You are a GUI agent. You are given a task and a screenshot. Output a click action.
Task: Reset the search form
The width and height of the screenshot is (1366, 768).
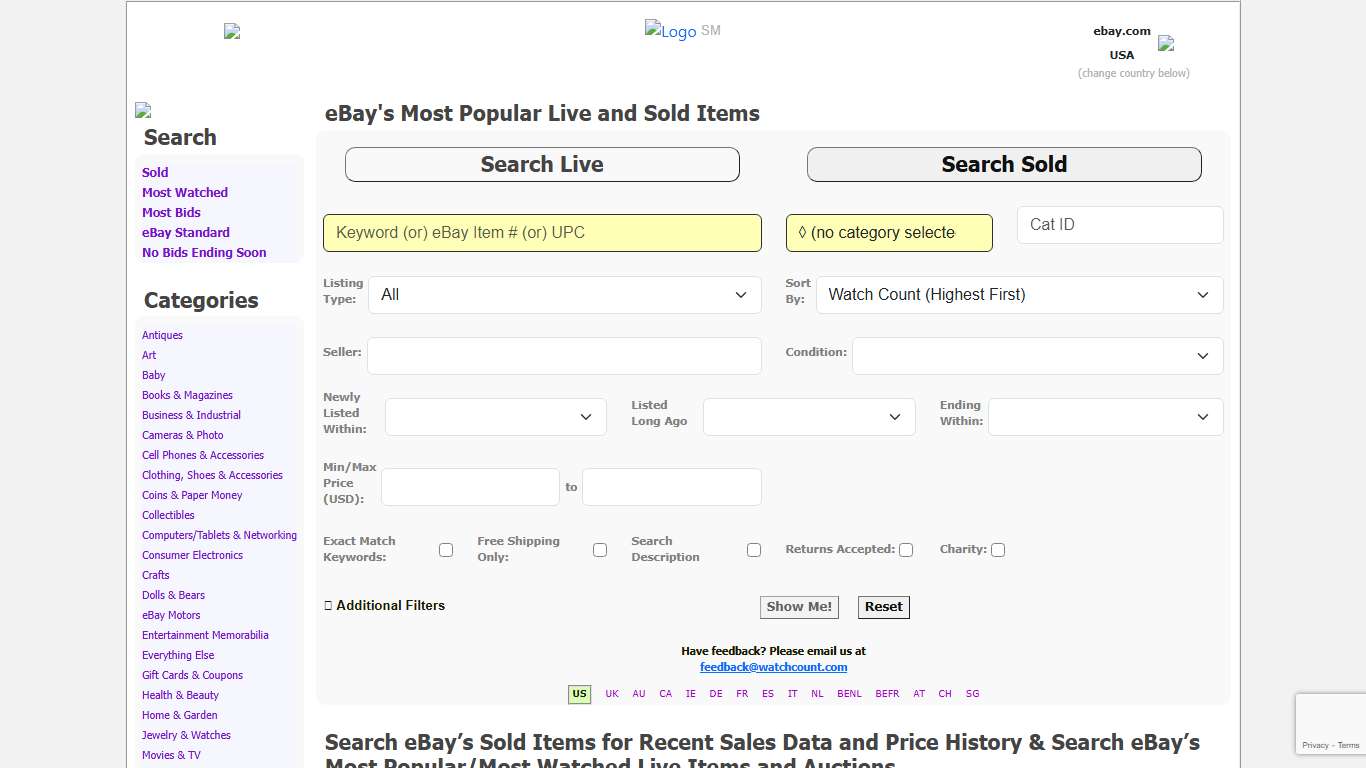pyautogui.click(x=883, y=606)
